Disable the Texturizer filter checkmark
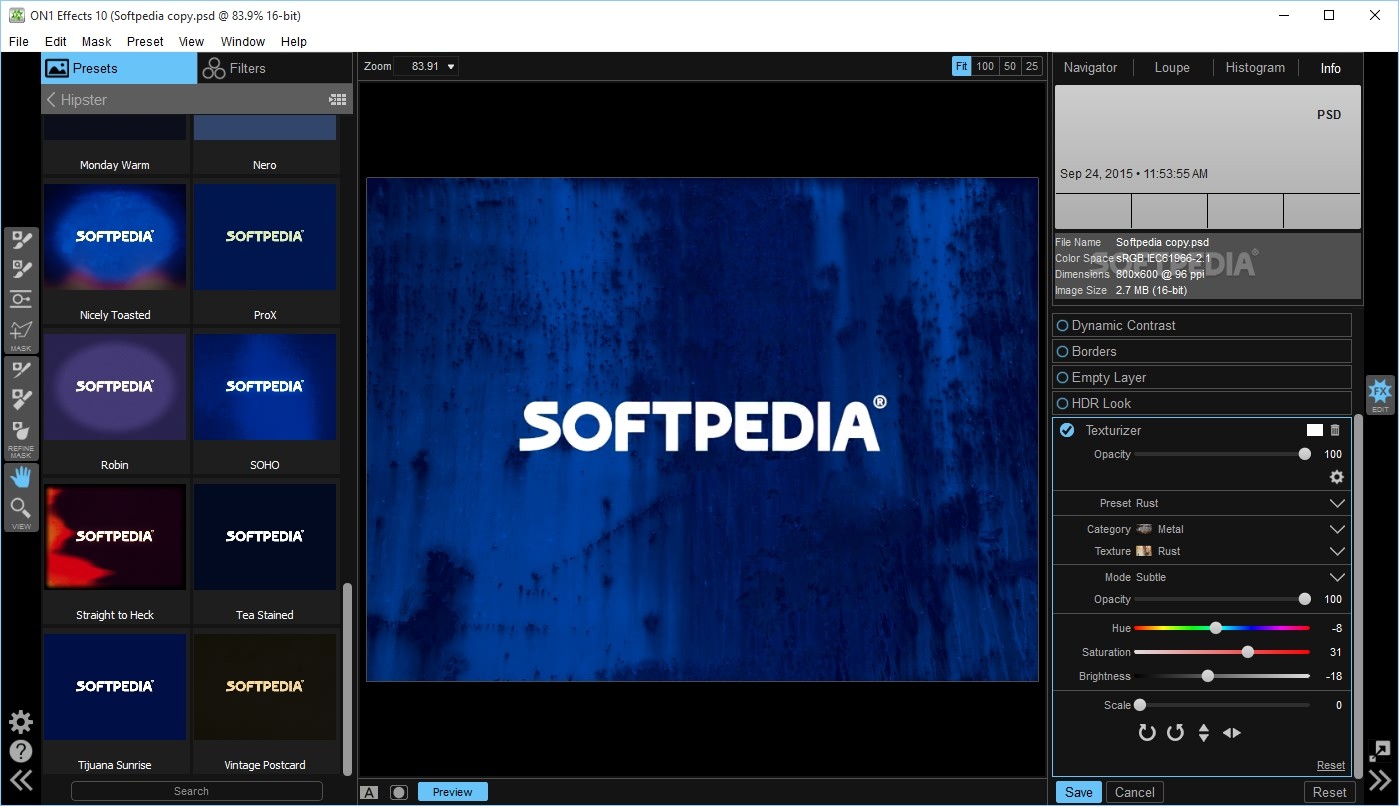The width and height of the screenshot is (1399, 806). pos(1067,430)
